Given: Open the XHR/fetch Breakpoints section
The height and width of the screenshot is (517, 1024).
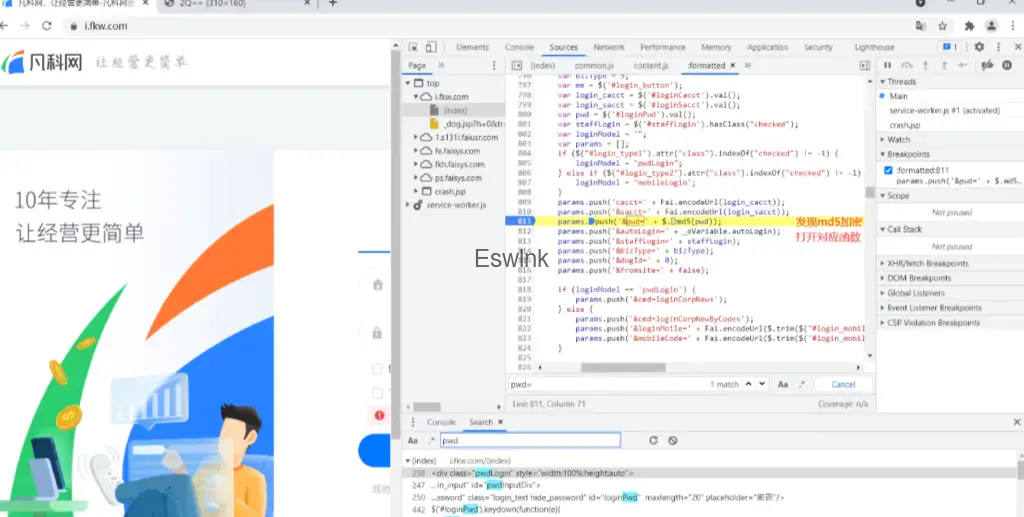Looking at the screenshot, I should [x=927, y=264].
